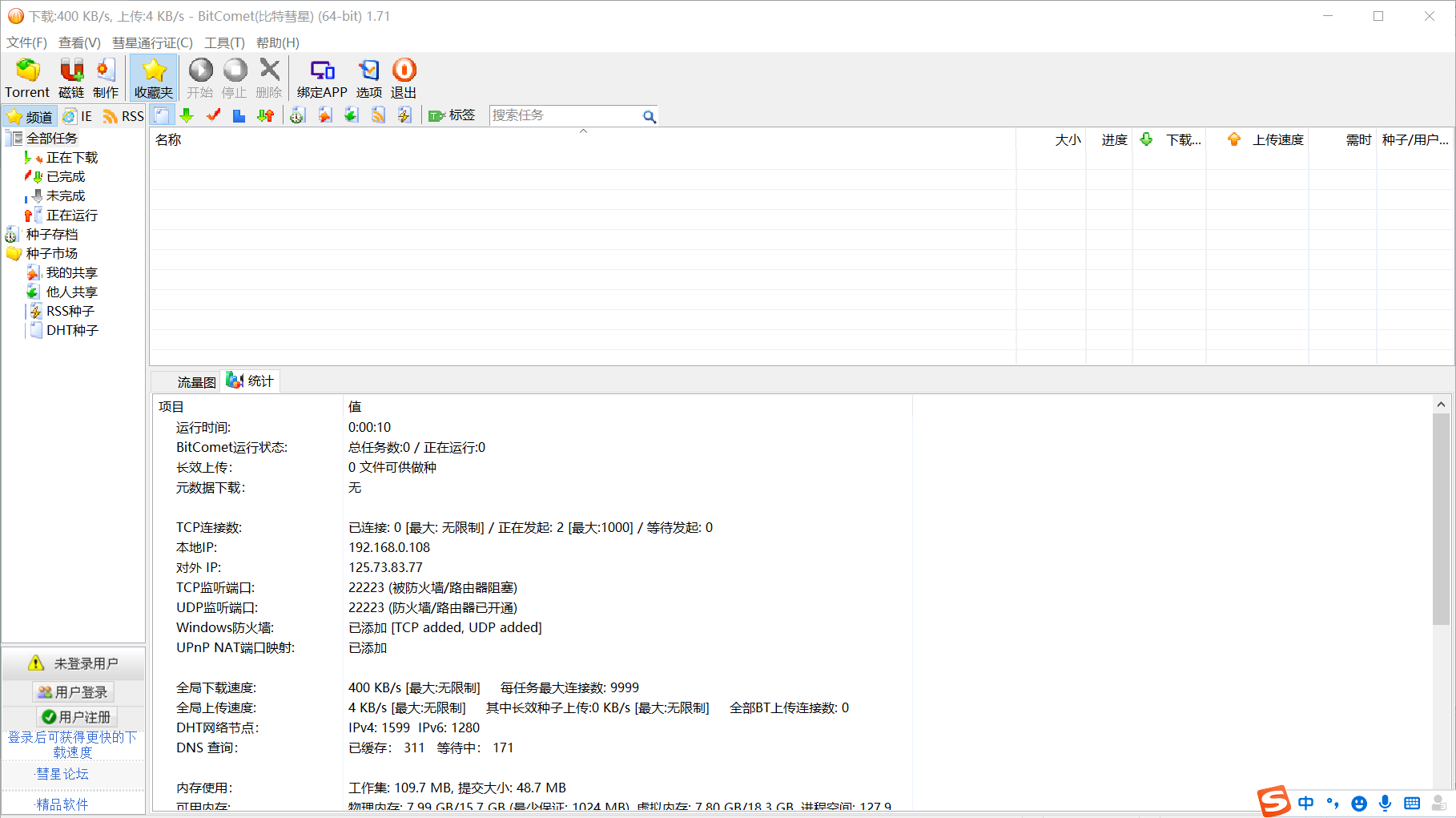Open a Torrent file from the toolbar
Screen dimensions: 1456x818
tap(27, 79)
